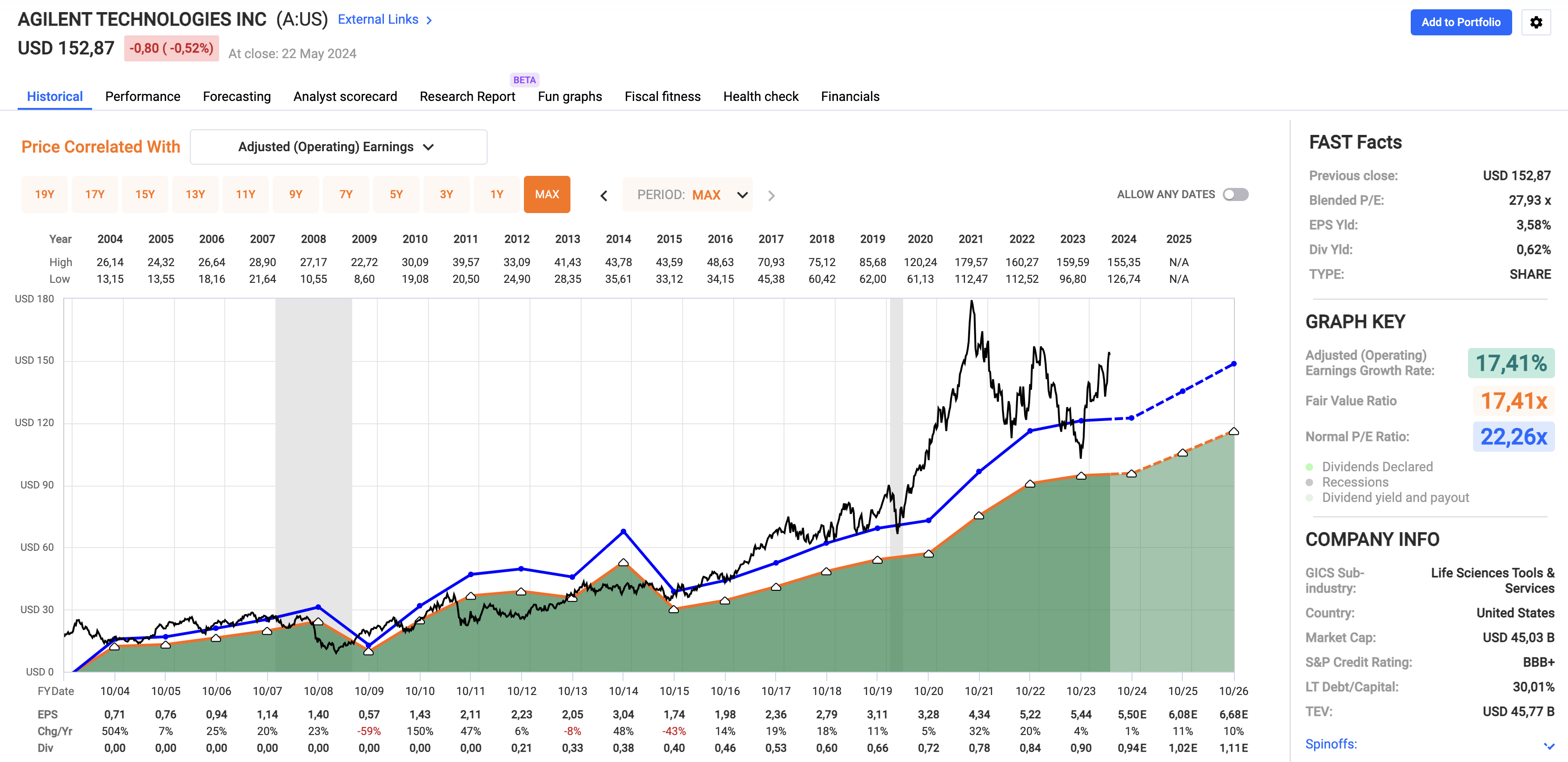Enable the Allow Any Dates switch
The width and height of the screenshot is (1568, 762).
click(x=1236, y=194)
